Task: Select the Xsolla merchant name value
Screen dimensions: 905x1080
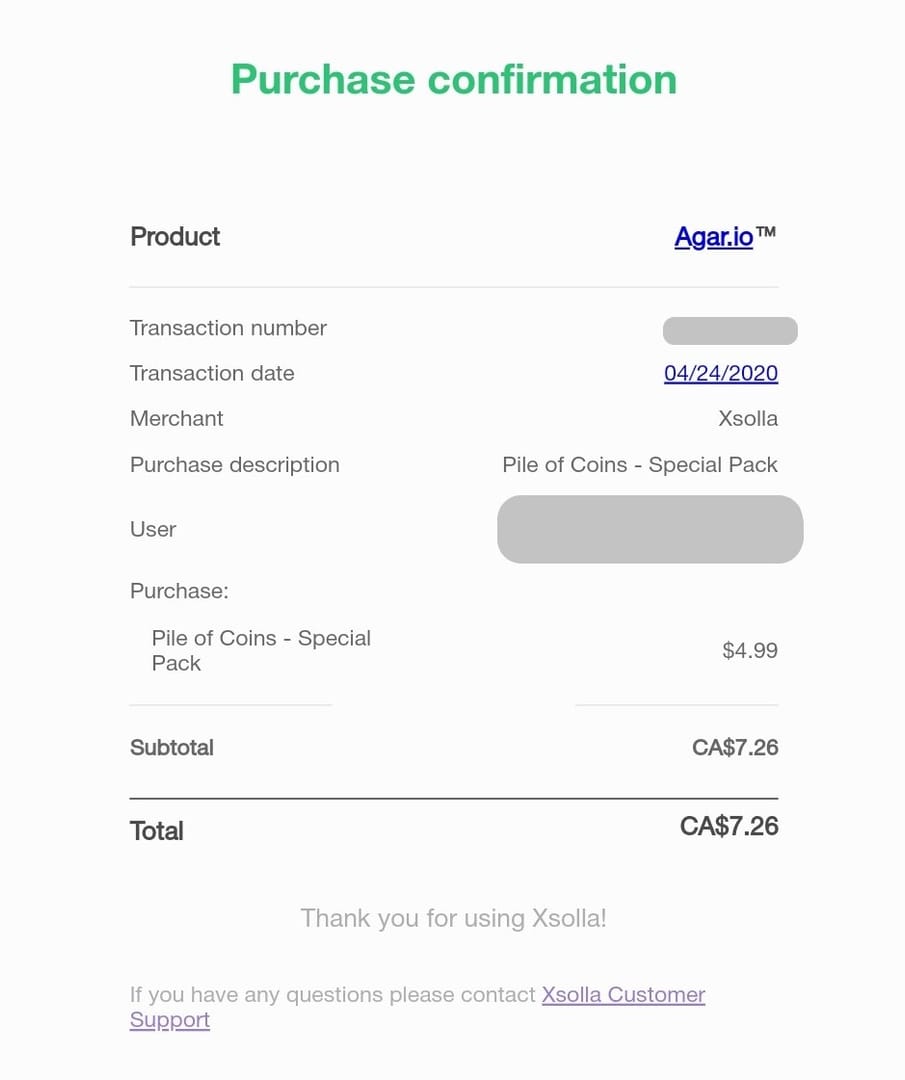Action: (747, 419)
